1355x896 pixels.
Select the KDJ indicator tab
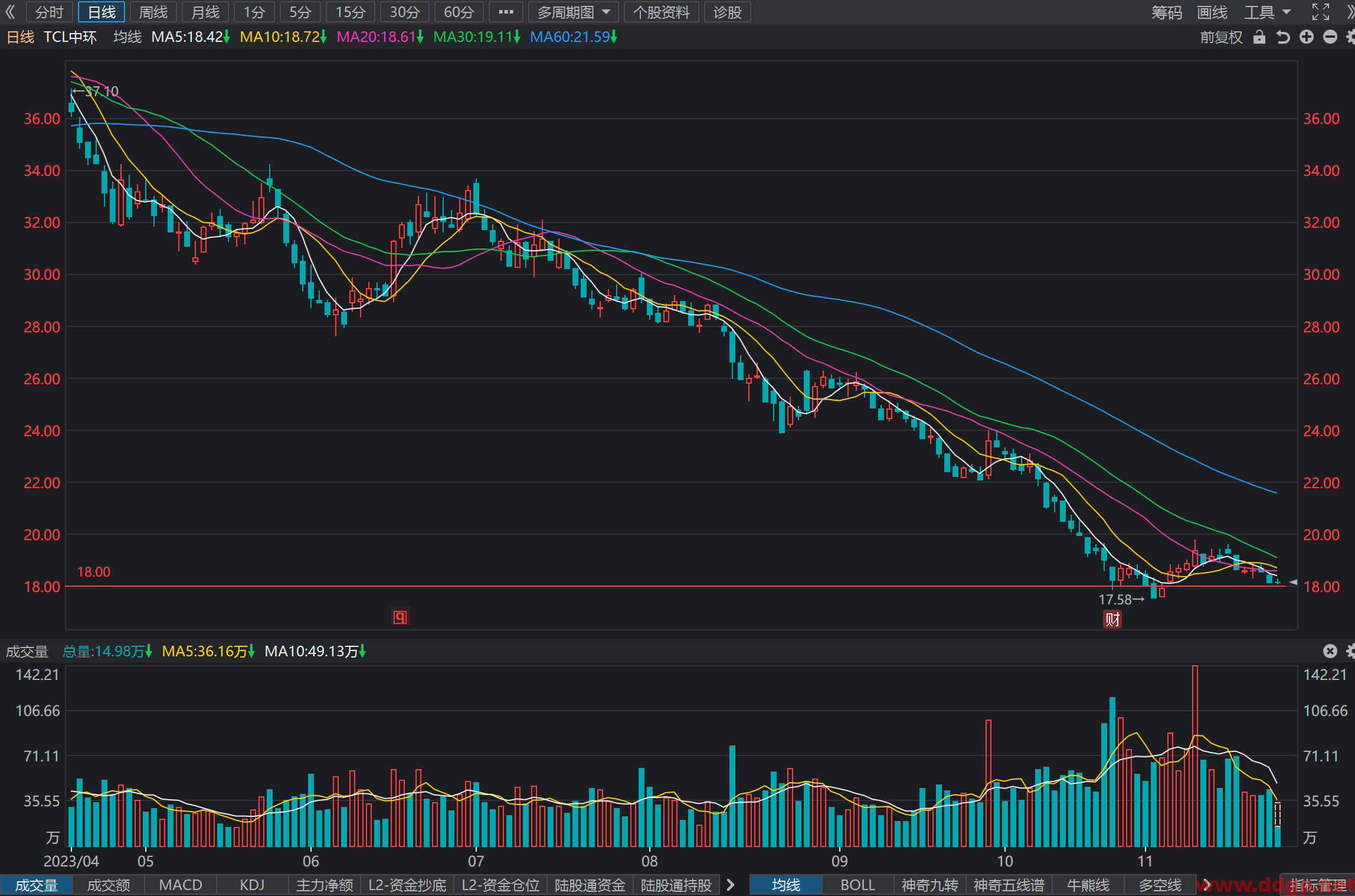tap(252, 885)
